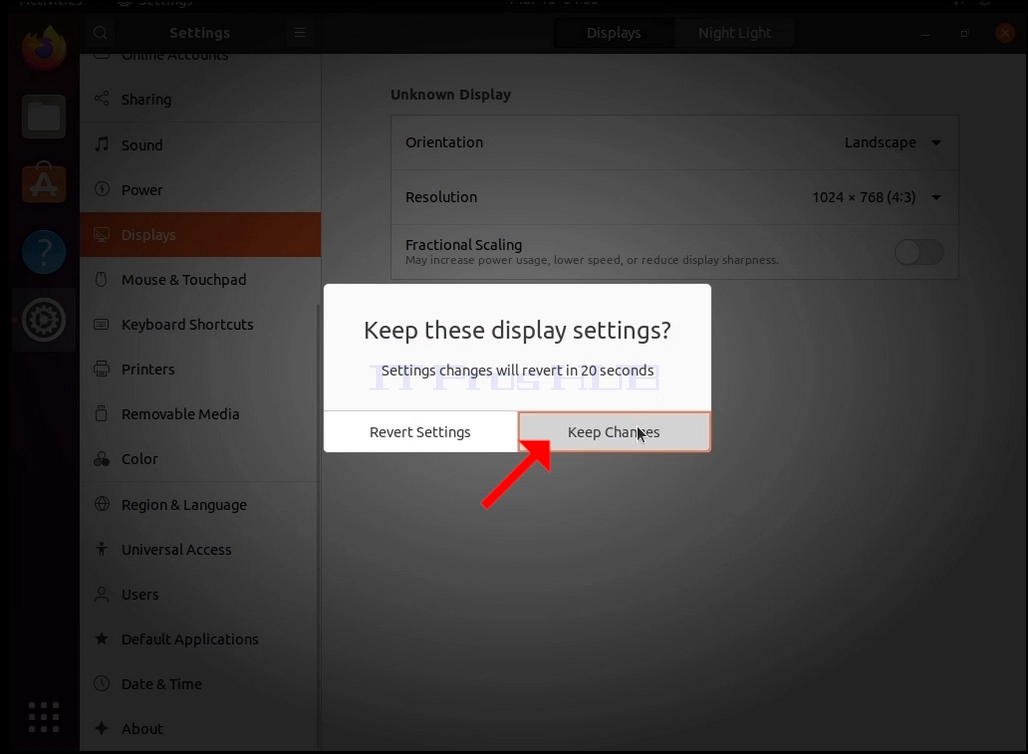Screen dimensions: 1028x754
Task: Select the Displays tab in header
Action: [x=614, y=33]
